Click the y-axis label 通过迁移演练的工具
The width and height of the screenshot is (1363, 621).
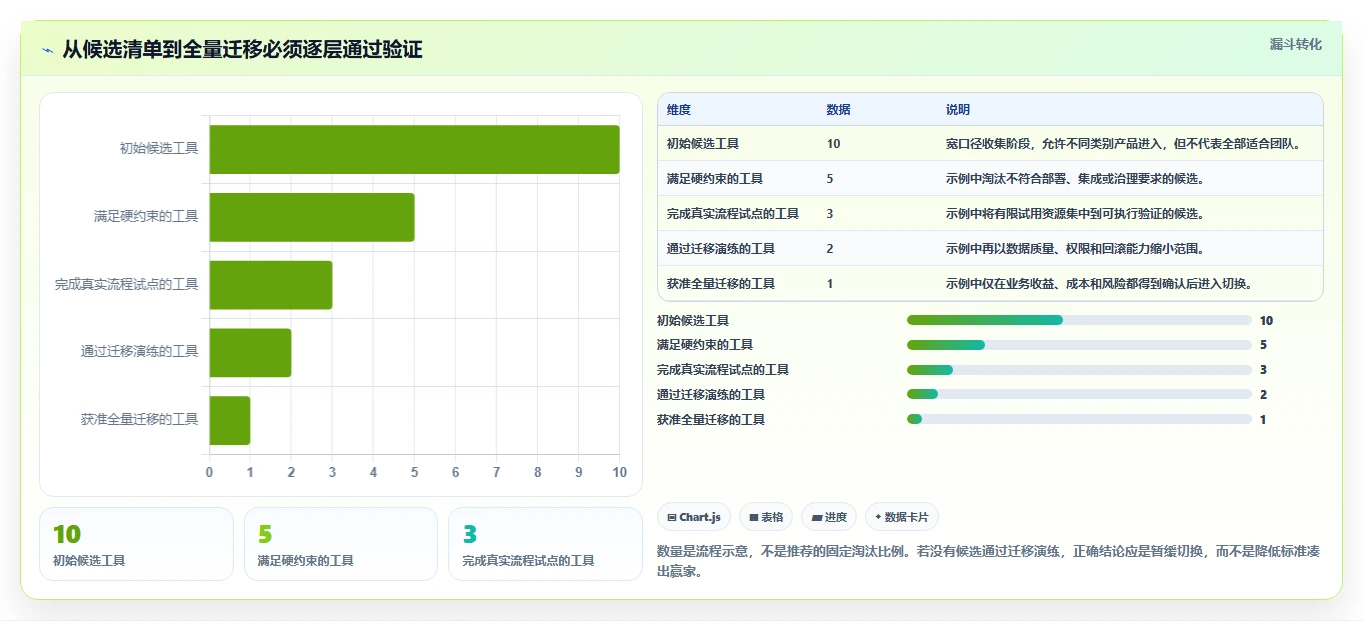(x=140, y=352)
